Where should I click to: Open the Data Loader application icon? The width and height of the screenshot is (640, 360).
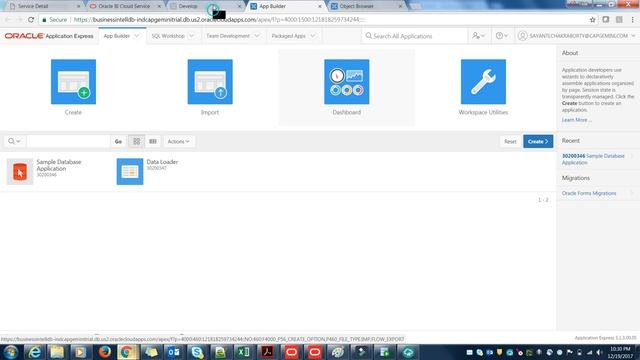tap(130, 171)
